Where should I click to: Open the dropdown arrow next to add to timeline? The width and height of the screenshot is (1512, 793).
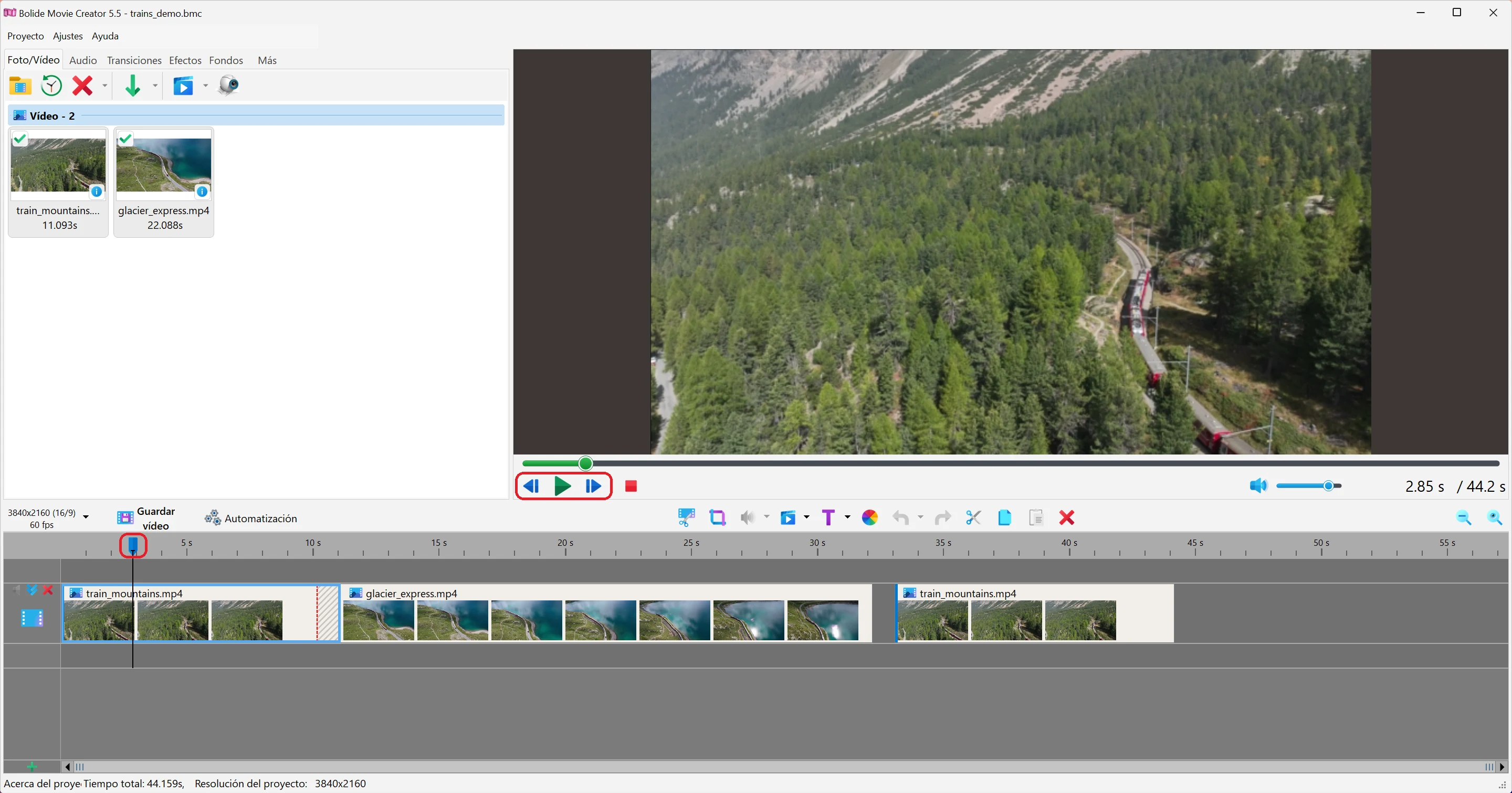point(155,86)
